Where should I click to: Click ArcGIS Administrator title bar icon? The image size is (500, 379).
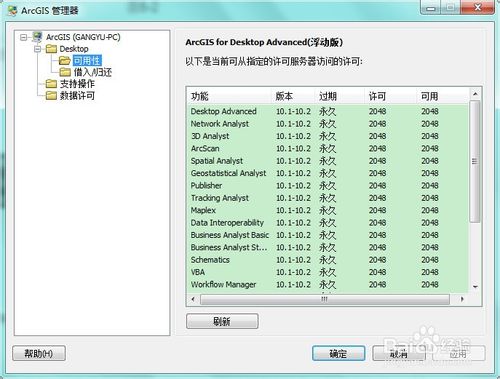point(13,10)
